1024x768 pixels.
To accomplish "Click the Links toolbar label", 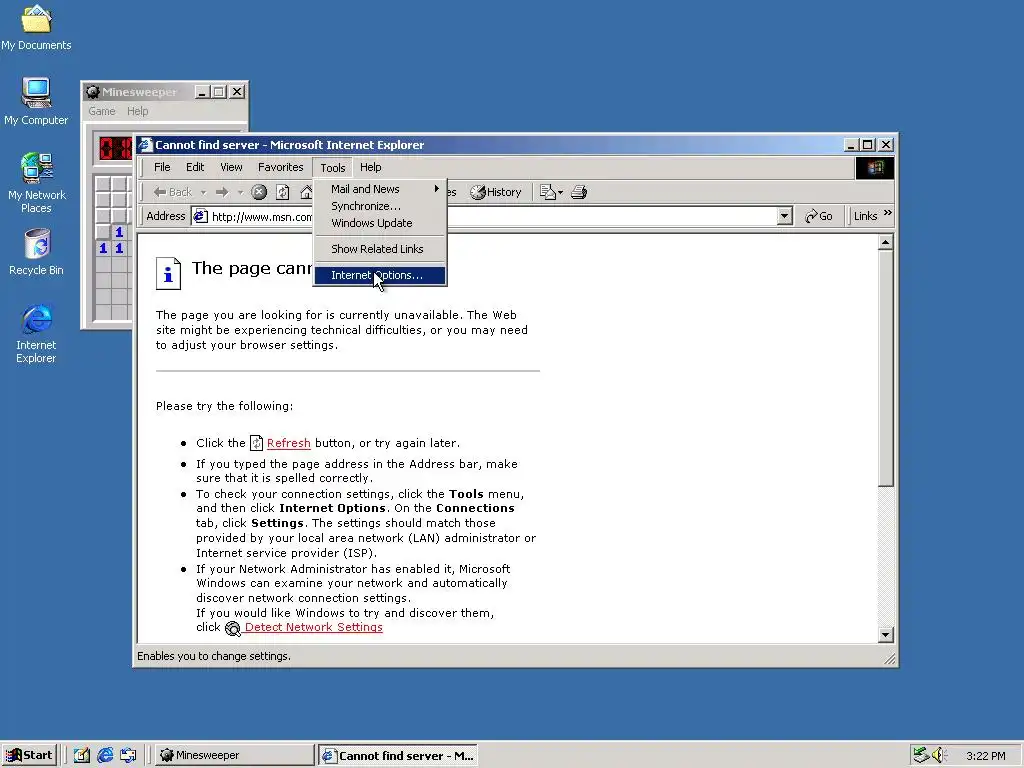I will pyautogui.click(x=865, y=216).
